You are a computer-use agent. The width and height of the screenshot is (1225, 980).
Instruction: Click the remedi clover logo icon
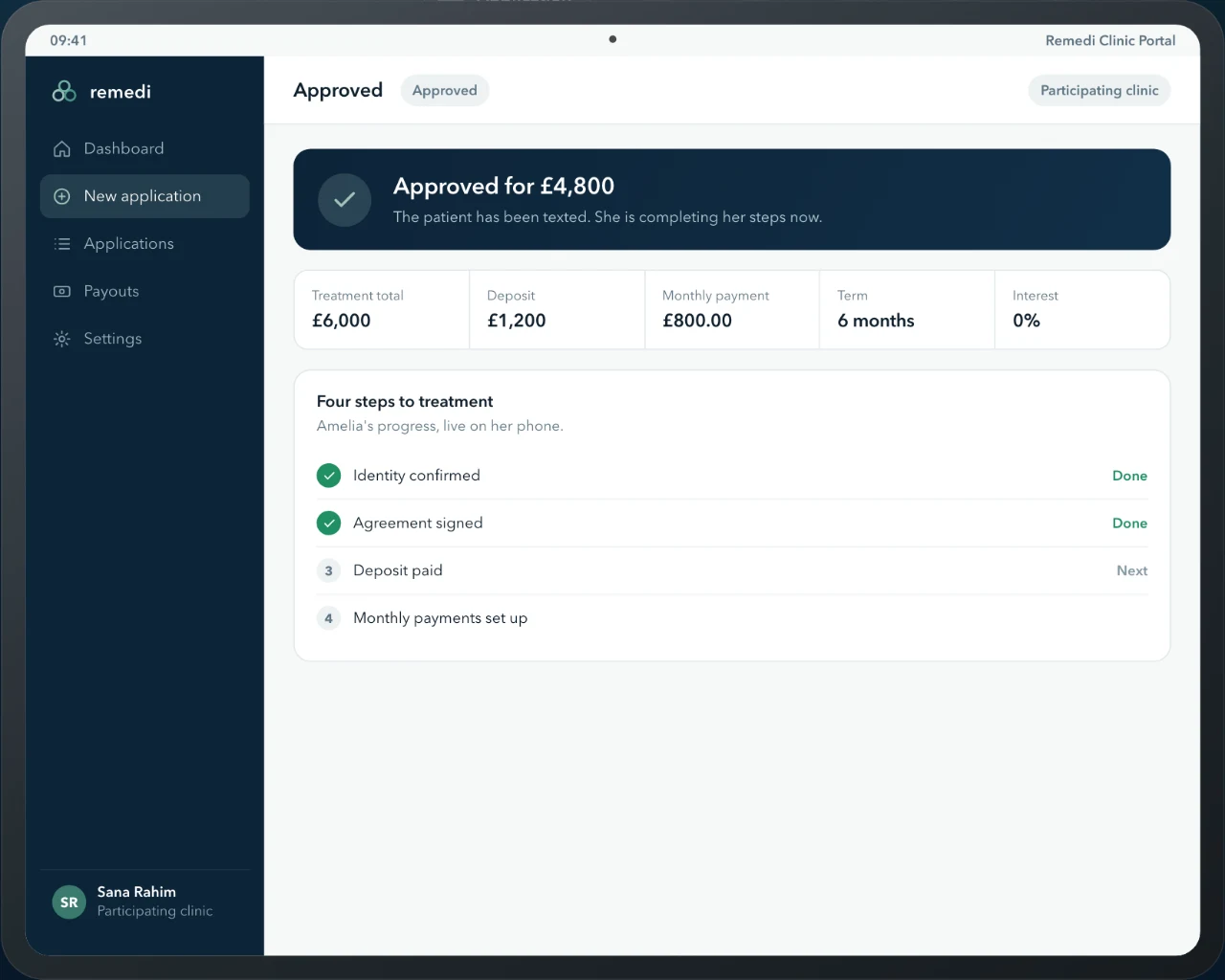coord(64,91)
